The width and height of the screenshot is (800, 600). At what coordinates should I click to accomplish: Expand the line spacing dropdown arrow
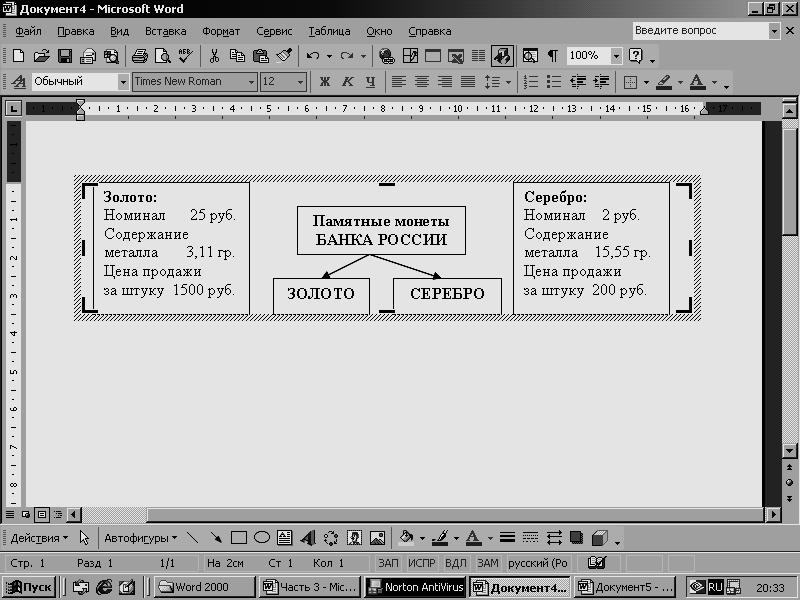tap(508, 82)
